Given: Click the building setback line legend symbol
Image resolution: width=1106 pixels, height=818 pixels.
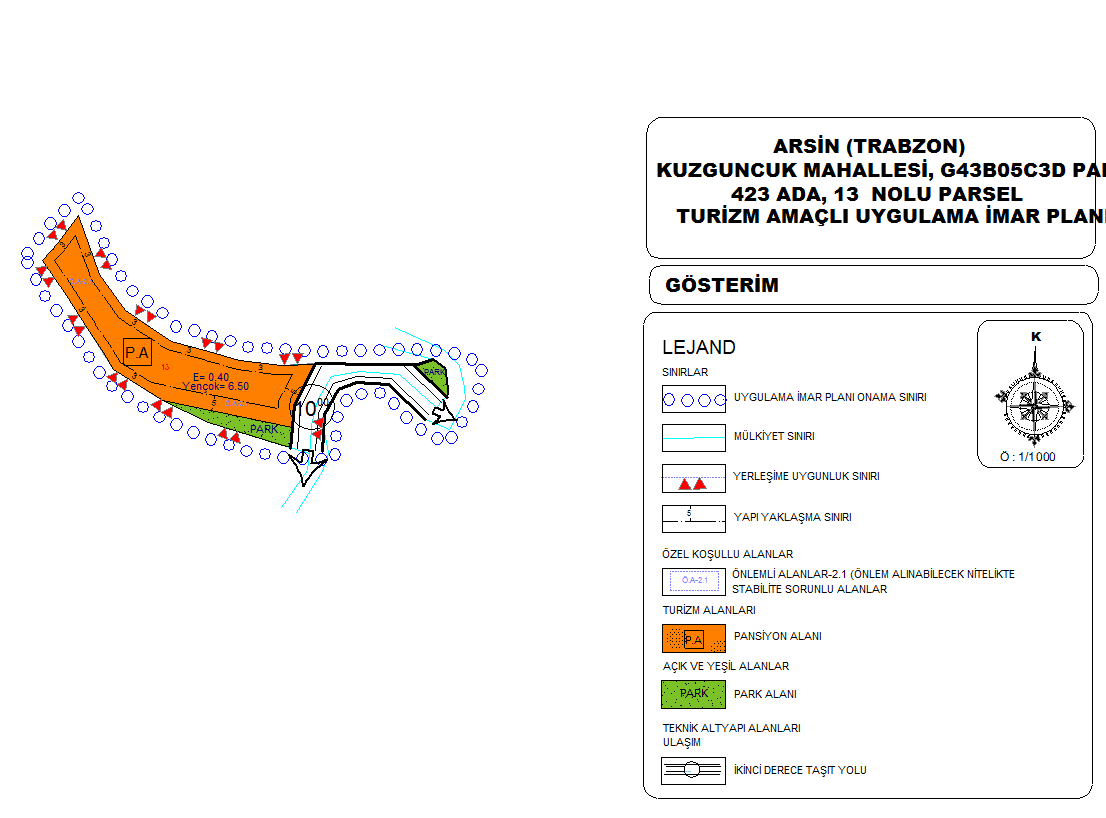Looking at the screenshot, I should pyautogui.click(x=693, y=518).
